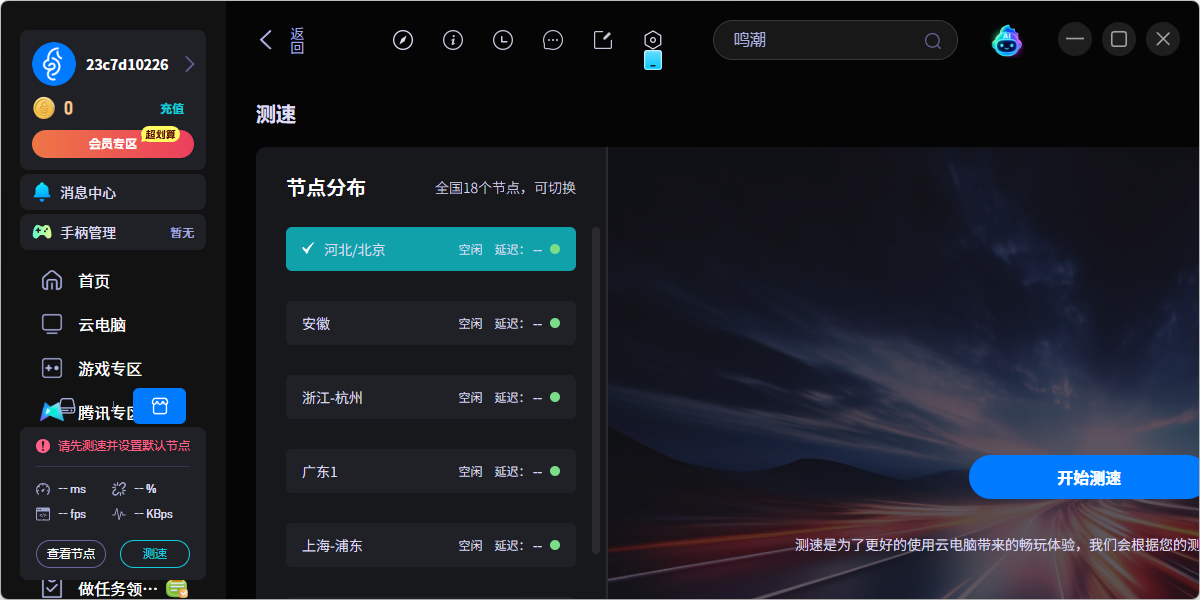Viewport: 1200px width, 600px height.
Task: Select the 河北/北京 node
Action: point(431,249)
